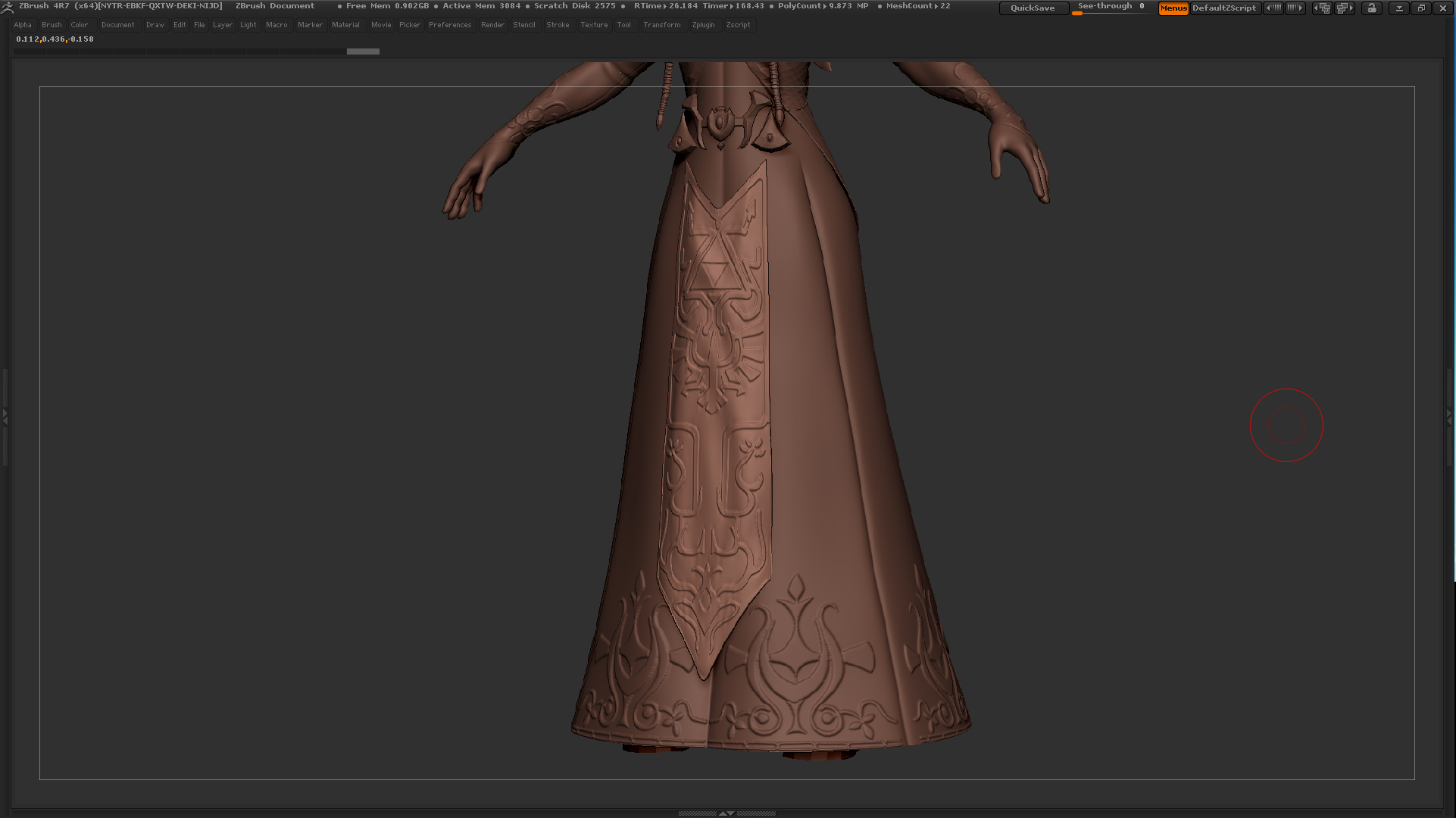Screen dimensions: 1456x818
Task: Open the Edit menu
Action: click(x=180, y=25)
